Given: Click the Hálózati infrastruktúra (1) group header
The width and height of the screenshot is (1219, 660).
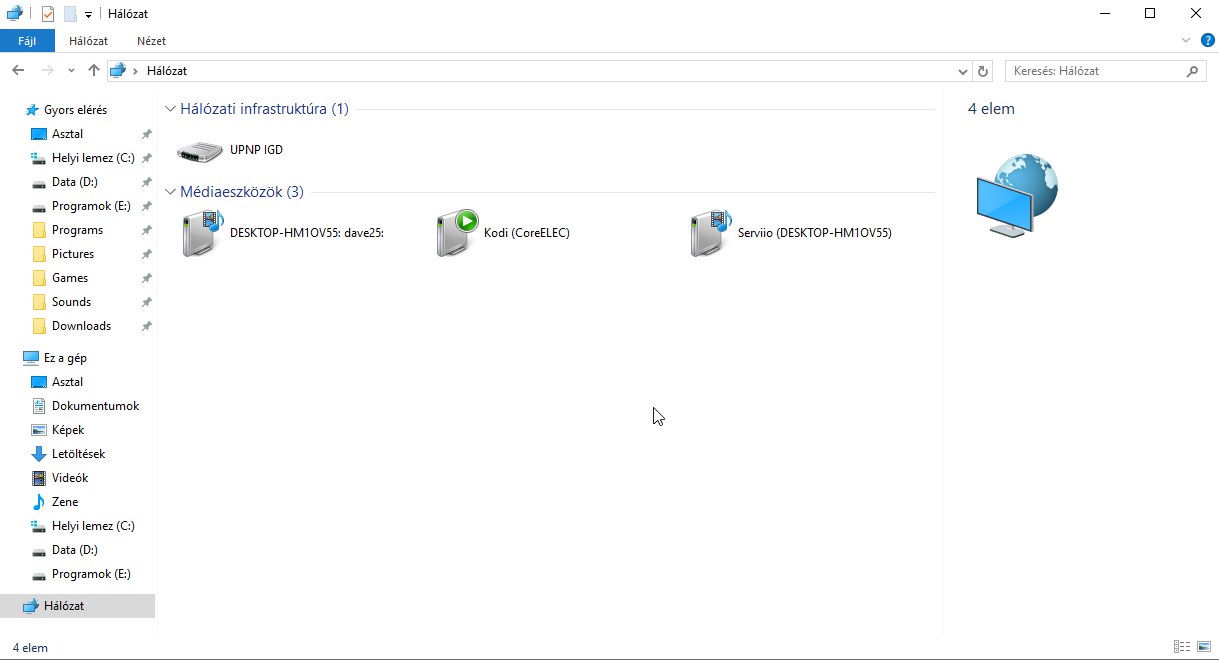Looking at the screenshot, I should click(264, 109).
